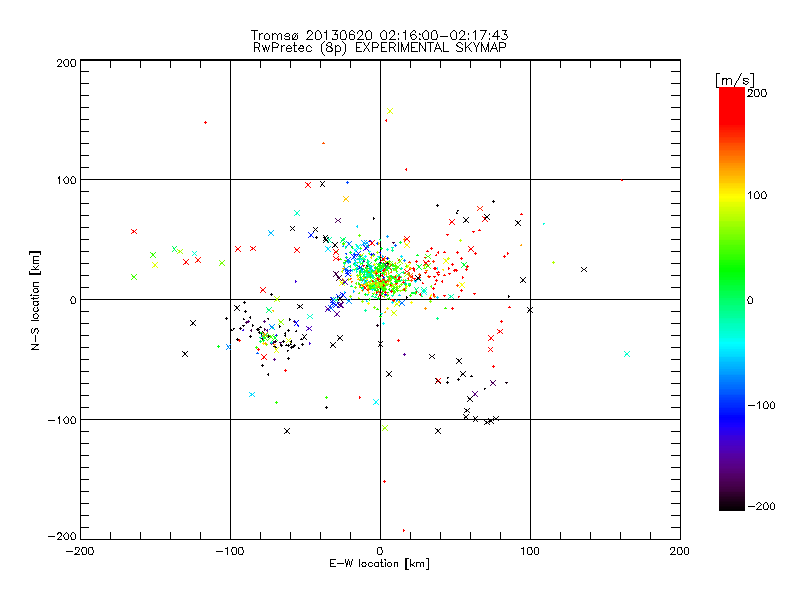Viewport: 800px width, 600px height.
Task: Click the y-axis '0' tick label
Action: pos(73,300)
